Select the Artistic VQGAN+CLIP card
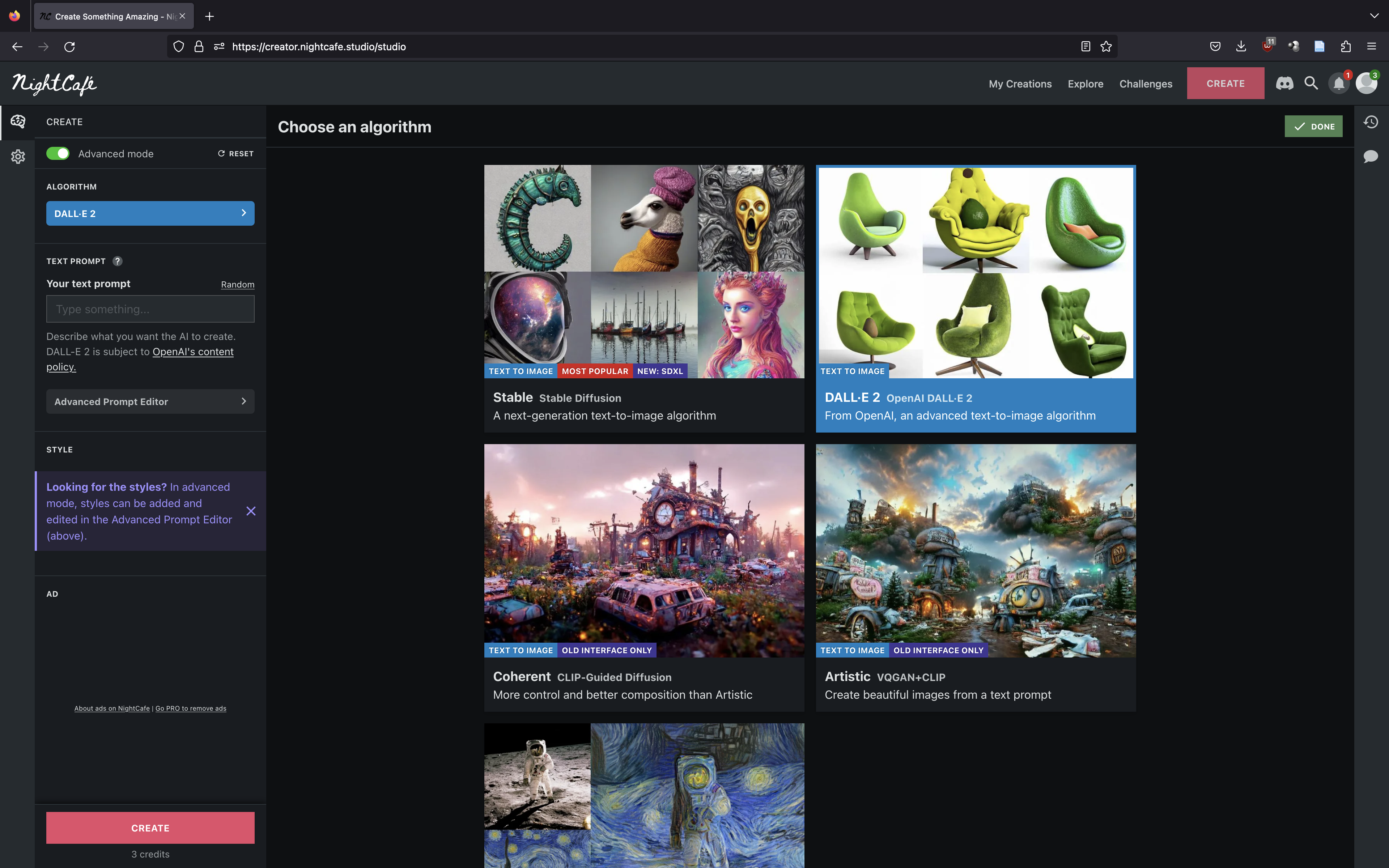1389x868 pixels. point(976,578)
